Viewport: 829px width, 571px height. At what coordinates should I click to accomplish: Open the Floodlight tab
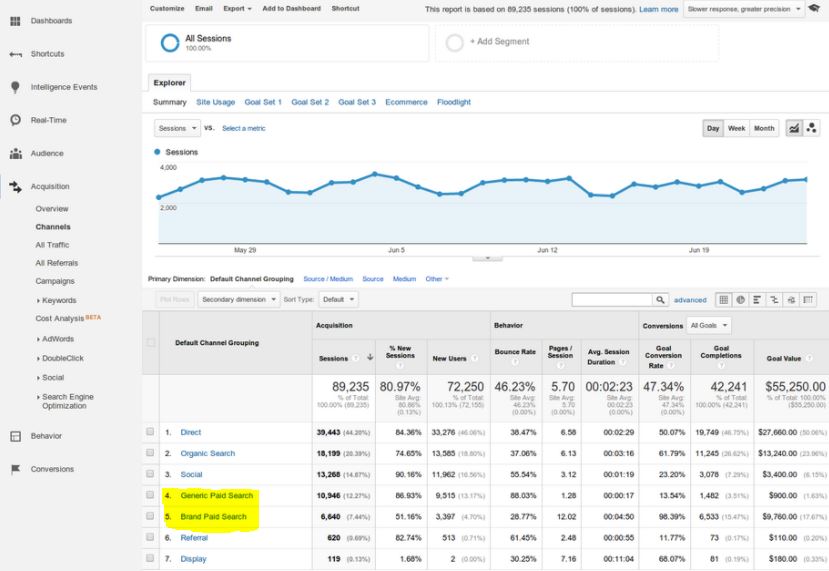(x=454, y=102)
